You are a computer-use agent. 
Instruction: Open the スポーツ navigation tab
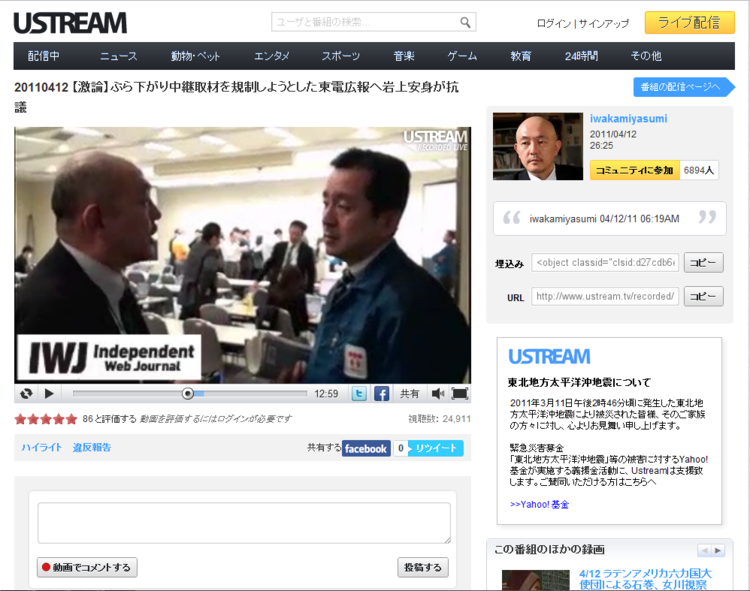341,56
